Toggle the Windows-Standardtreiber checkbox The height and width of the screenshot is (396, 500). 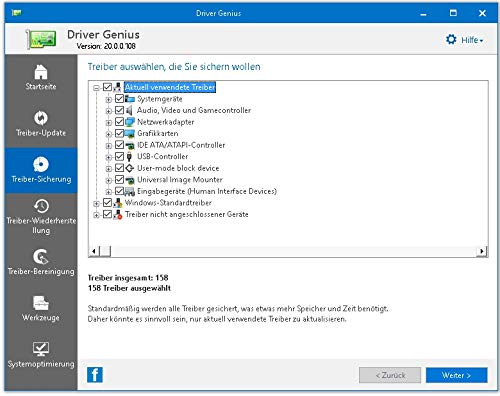107,203
